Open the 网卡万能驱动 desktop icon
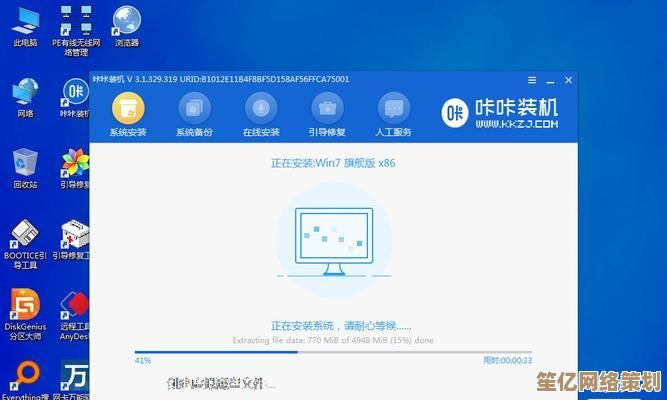 pyautogui.click(x=72, y=380)
